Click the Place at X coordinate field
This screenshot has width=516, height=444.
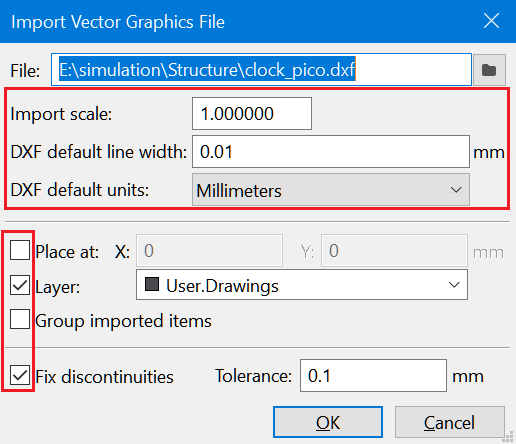[x=209, y=251]
